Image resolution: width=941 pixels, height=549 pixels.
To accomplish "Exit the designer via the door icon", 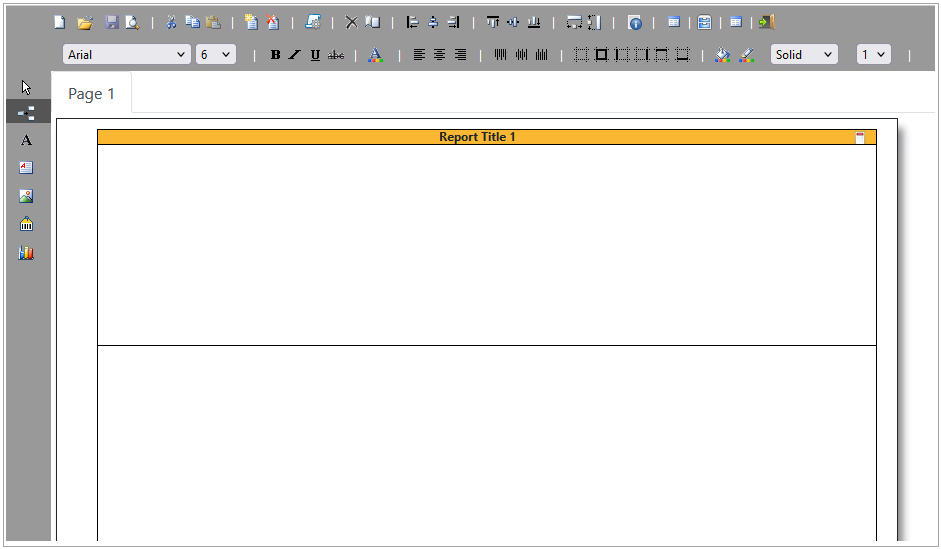I will [x=767, y=22].
